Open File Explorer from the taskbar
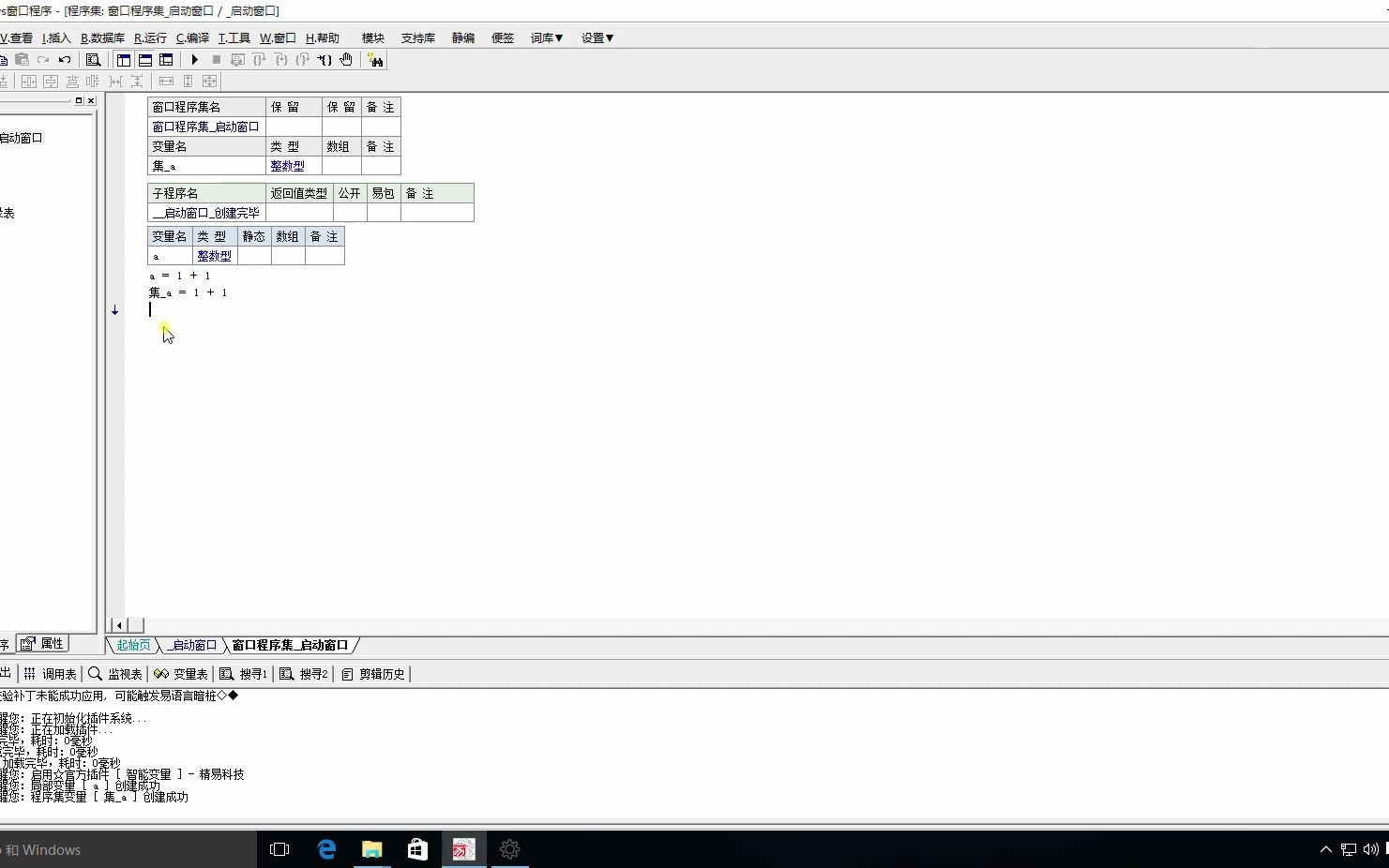1389x868 pixels. [372, 849]
